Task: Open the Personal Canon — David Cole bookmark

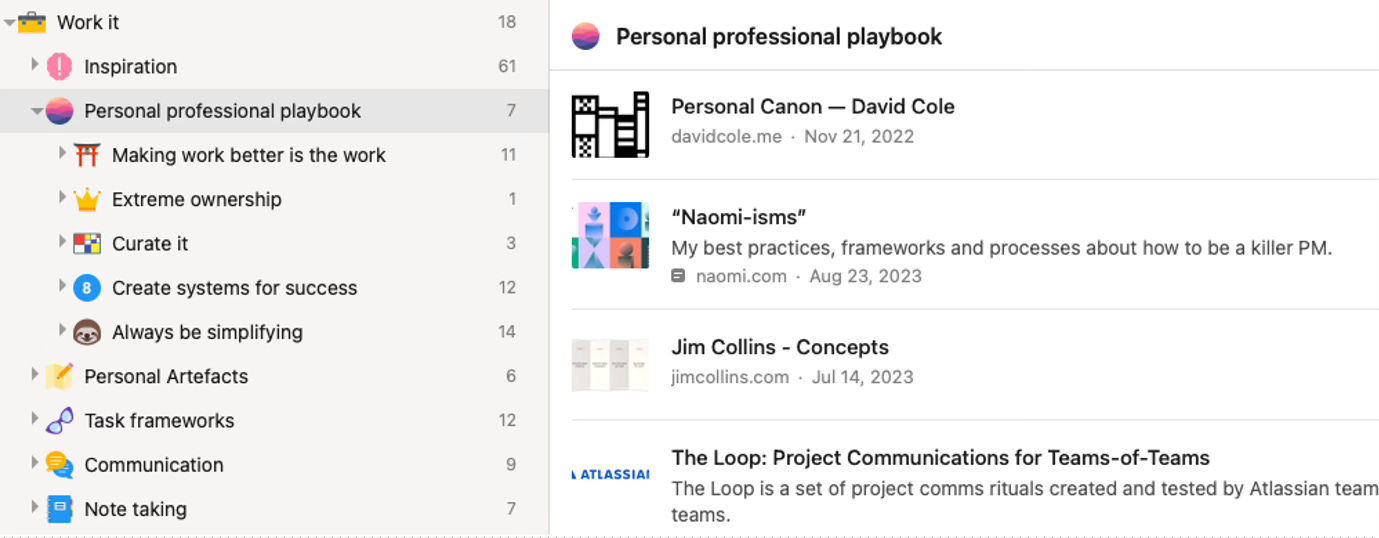Action: (x=812, y=107)
